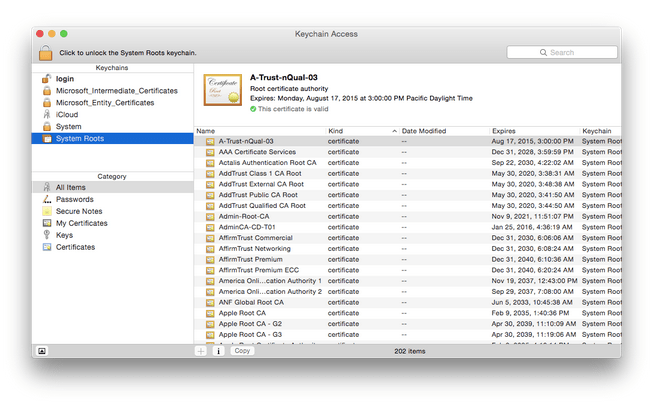The height and width of the screenshot is (406, 651).
Task: Click the 202 items status text
Action: tap(409, 352)
